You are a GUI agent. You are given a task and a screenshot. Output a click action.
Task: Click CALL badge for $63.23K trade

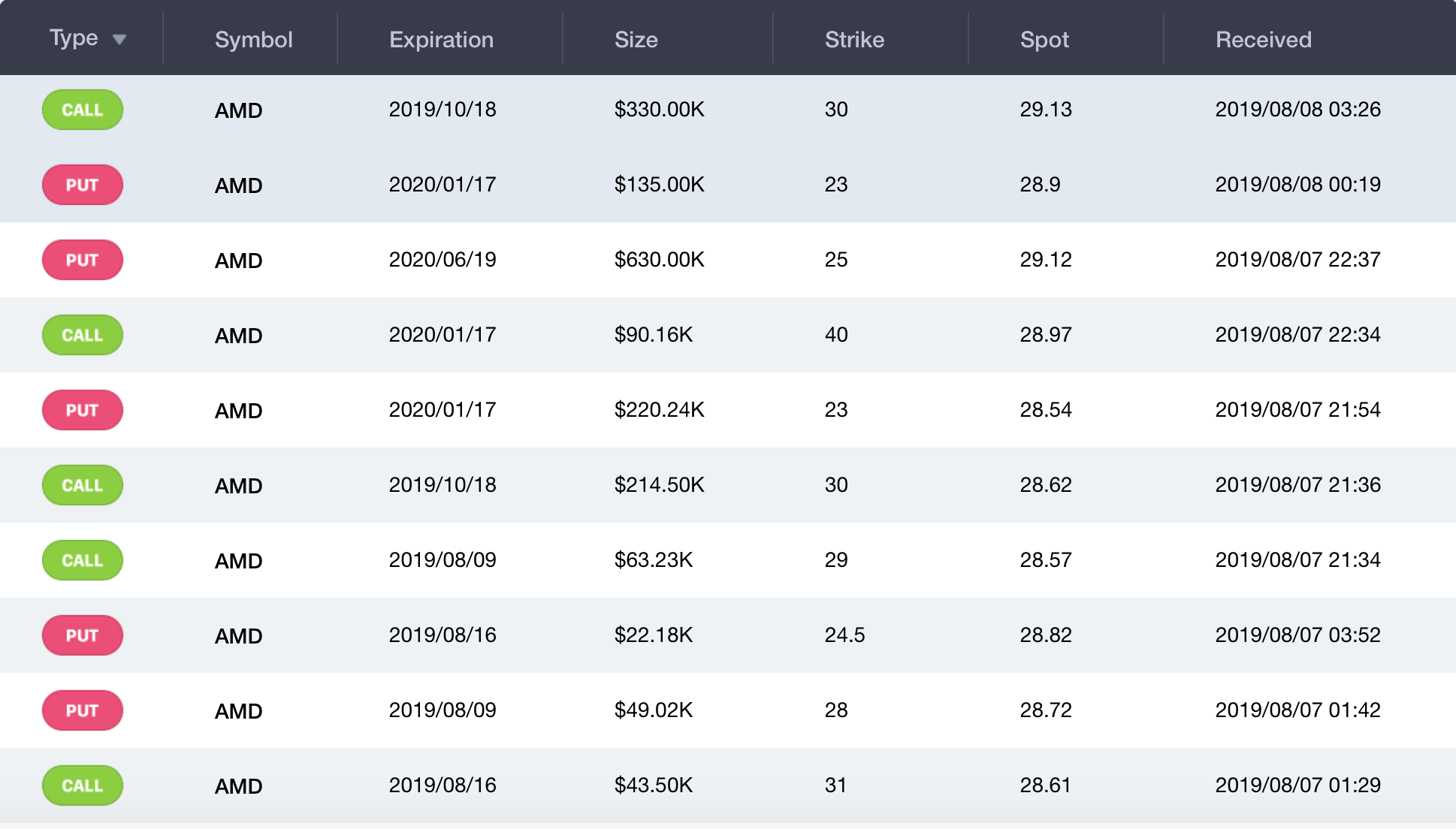(x=83, y=560)
